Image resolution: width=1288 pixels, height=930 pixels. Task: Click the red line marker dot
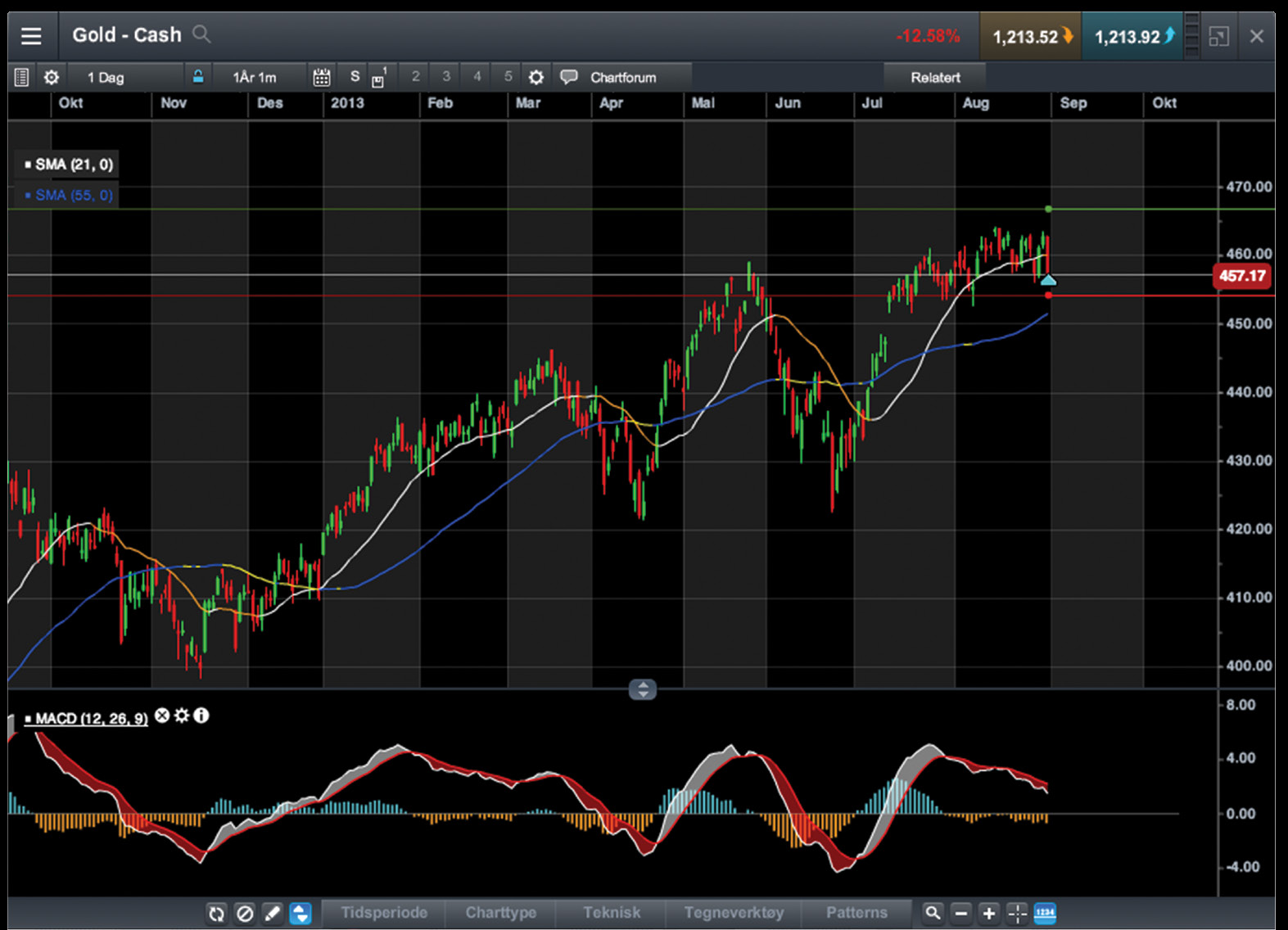(x=1049, y=296)
